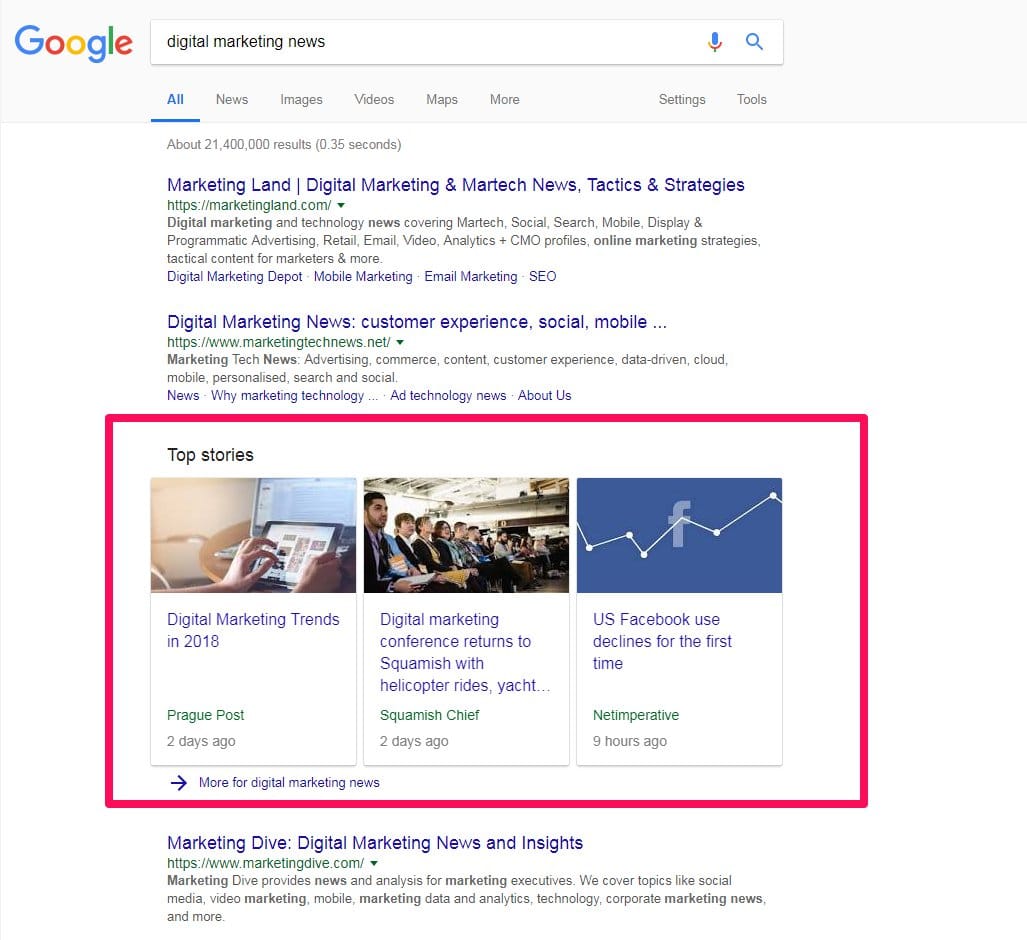
Task: Open tablet photo thumbnail in Top stories
Action: [253, 535]
